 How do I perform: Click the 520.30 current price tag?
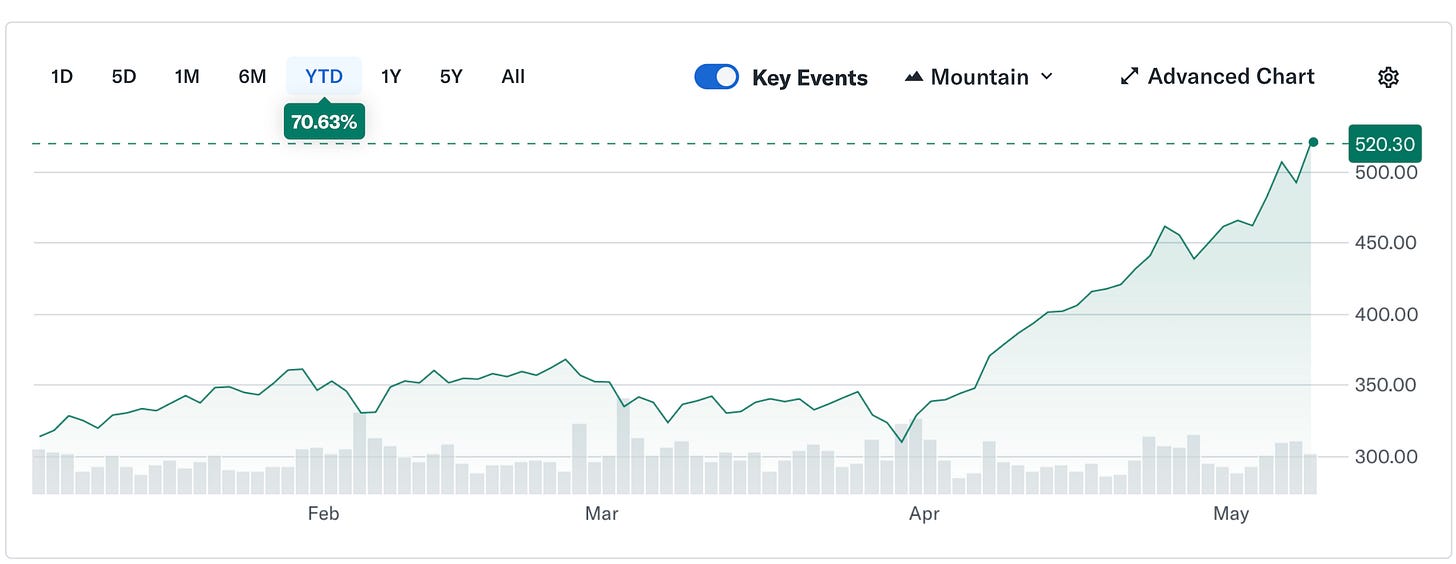1383,144
